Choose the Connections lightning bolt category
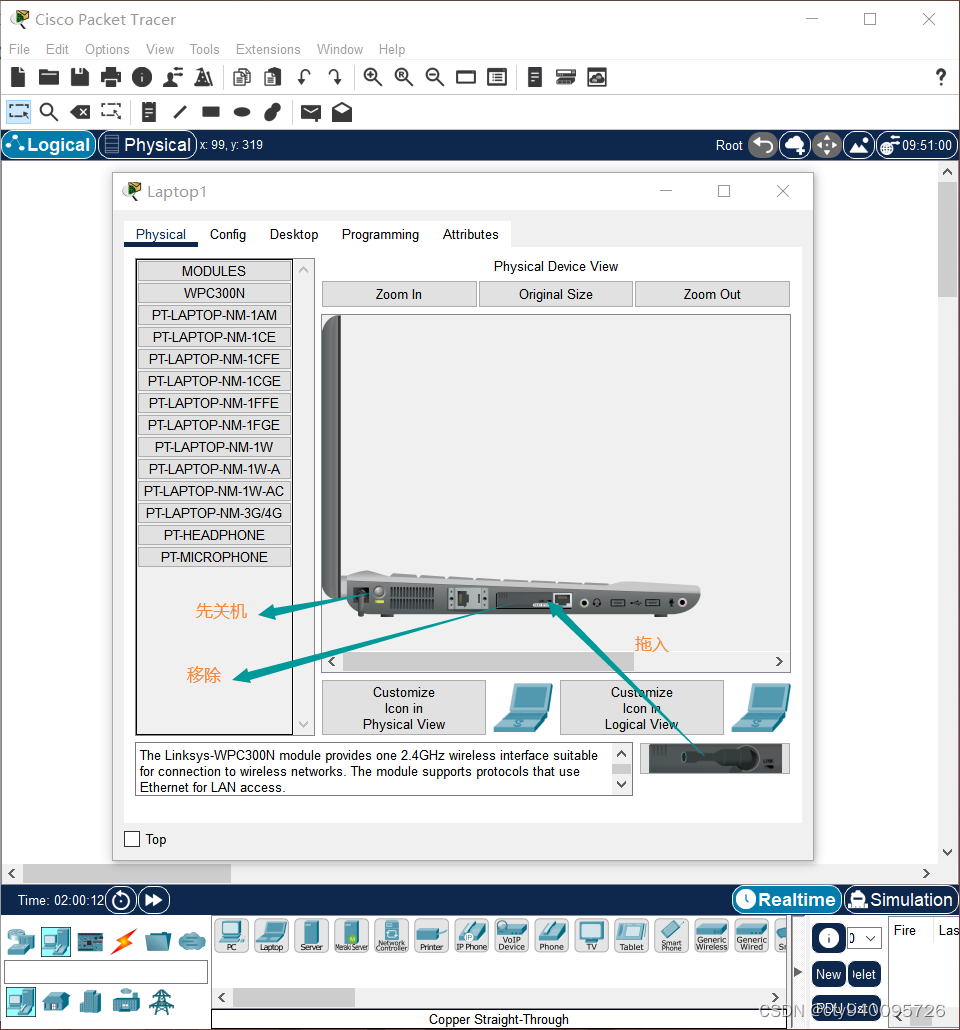This screenshot has height=1030, width=960. click(x=124, y=942)
